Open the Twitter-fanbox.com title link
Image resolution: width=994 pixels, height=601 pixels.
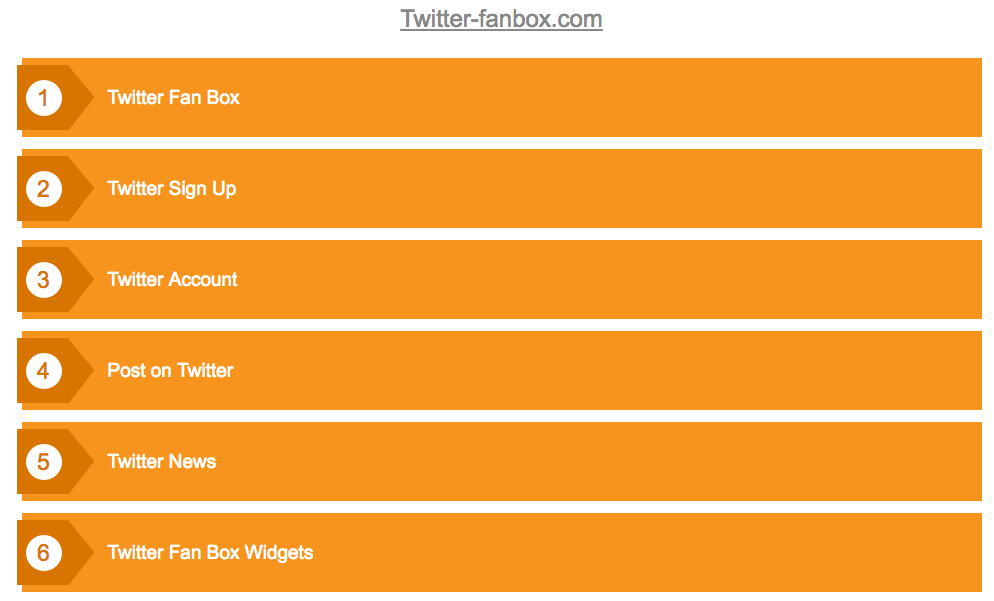(x=501, y=19)
